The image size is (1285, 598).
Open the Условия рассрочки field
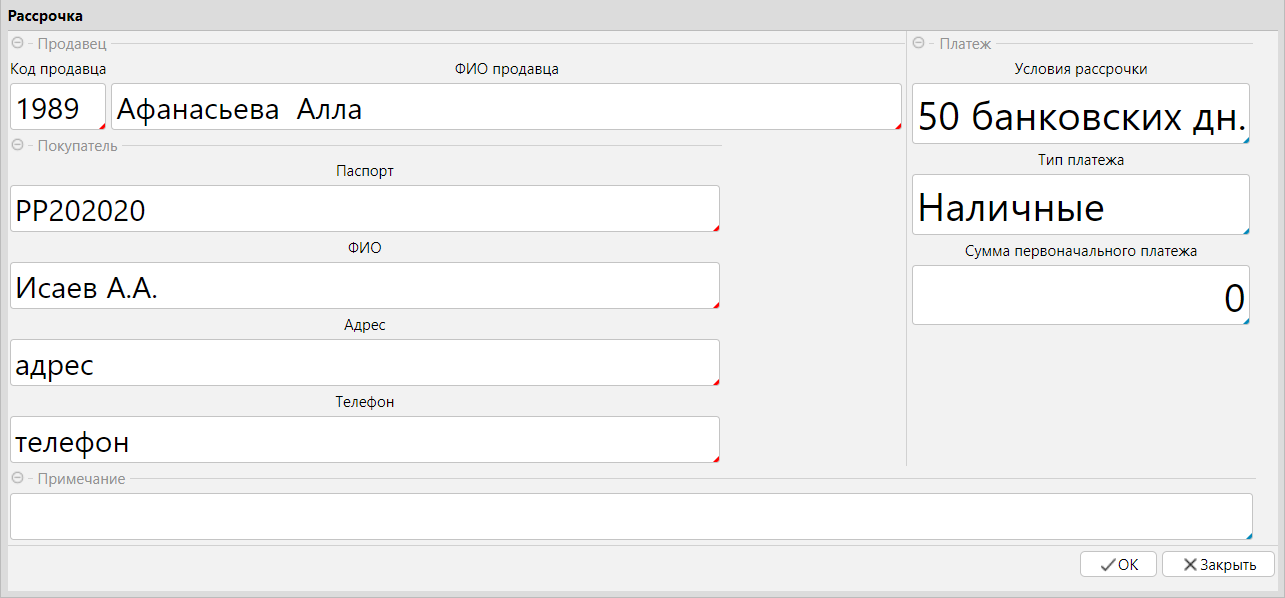[x=1080, y=115]
